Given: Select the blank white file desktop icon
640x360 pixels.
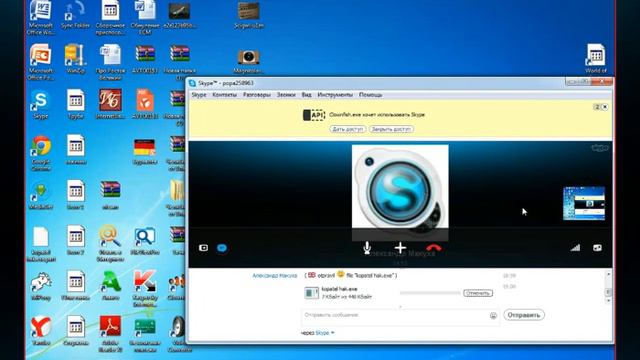Looking at the screenshot, I should coord(40,243).
